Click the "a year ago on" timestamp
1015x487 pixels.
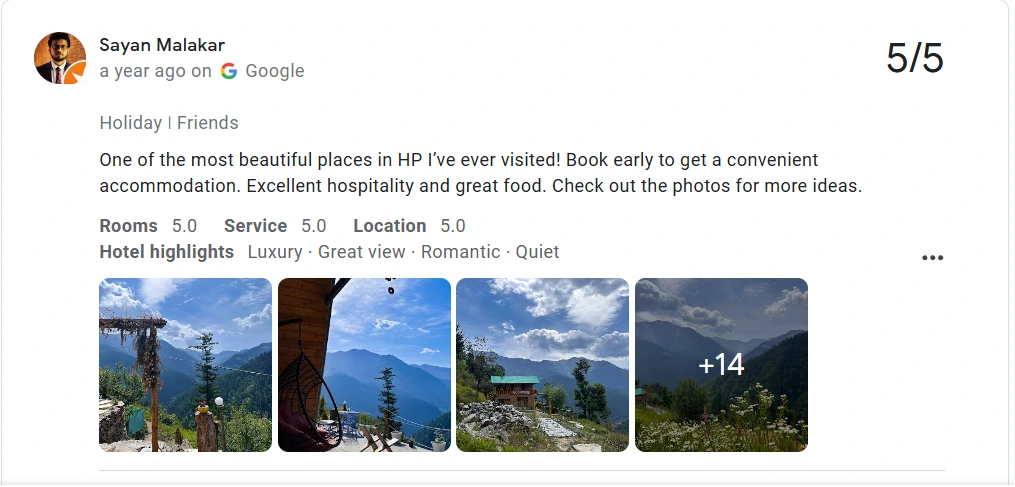point(155,71)
